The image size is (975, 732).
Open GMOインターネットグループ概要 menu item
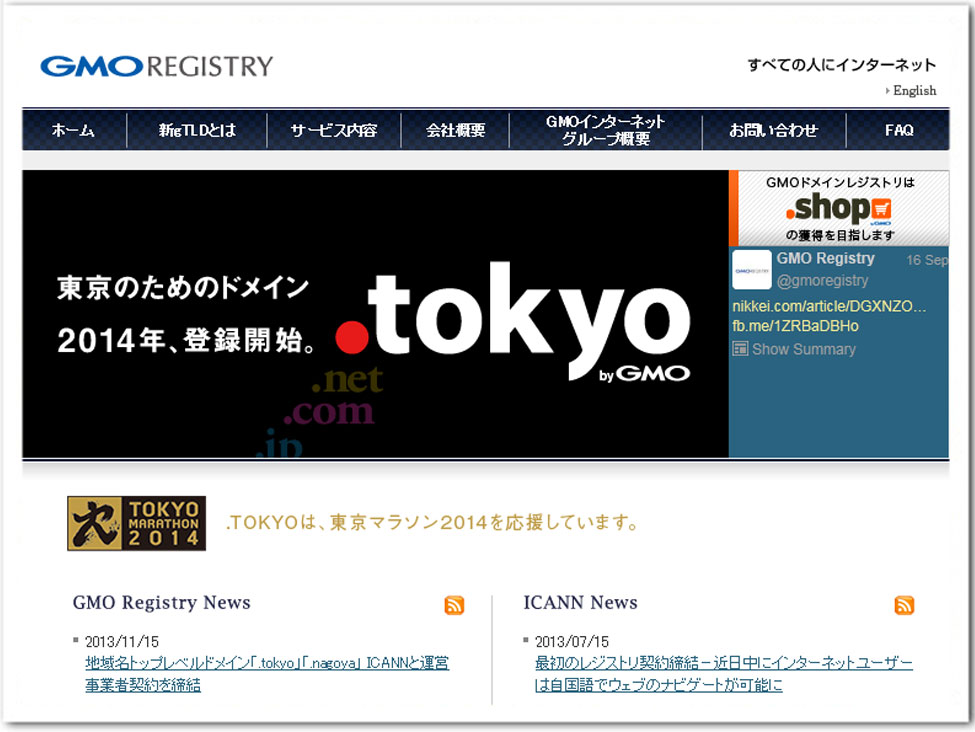(605, 130)
